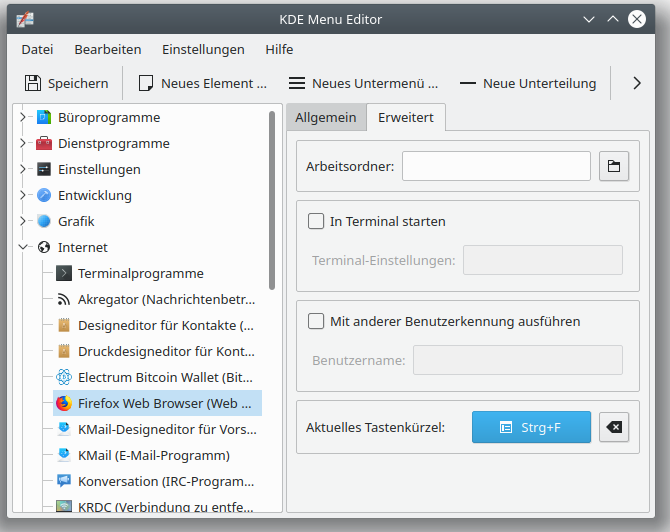670x532 pixels.
Task: Click into the Arbeitsordner text field
Action: point(496,166)
